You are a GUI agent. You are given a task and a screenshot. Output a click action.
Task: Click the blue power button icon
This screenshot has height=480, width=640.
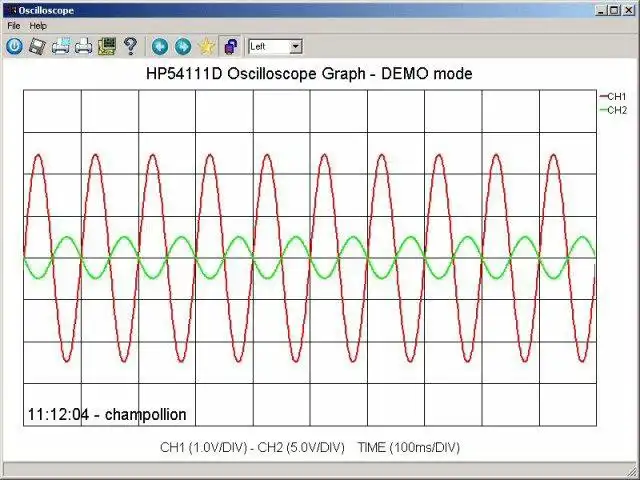pyautogui.click(x=14, y=46)
